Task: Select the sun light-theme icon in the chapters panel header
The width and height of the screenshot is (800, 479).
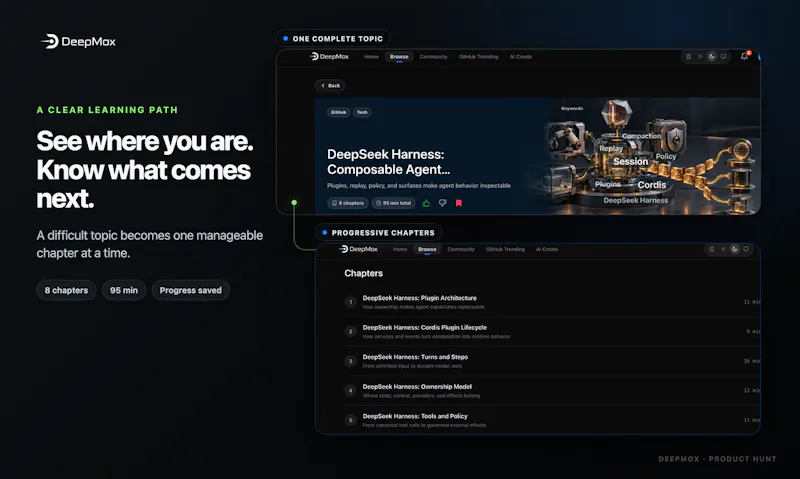Action: (723, 249)
